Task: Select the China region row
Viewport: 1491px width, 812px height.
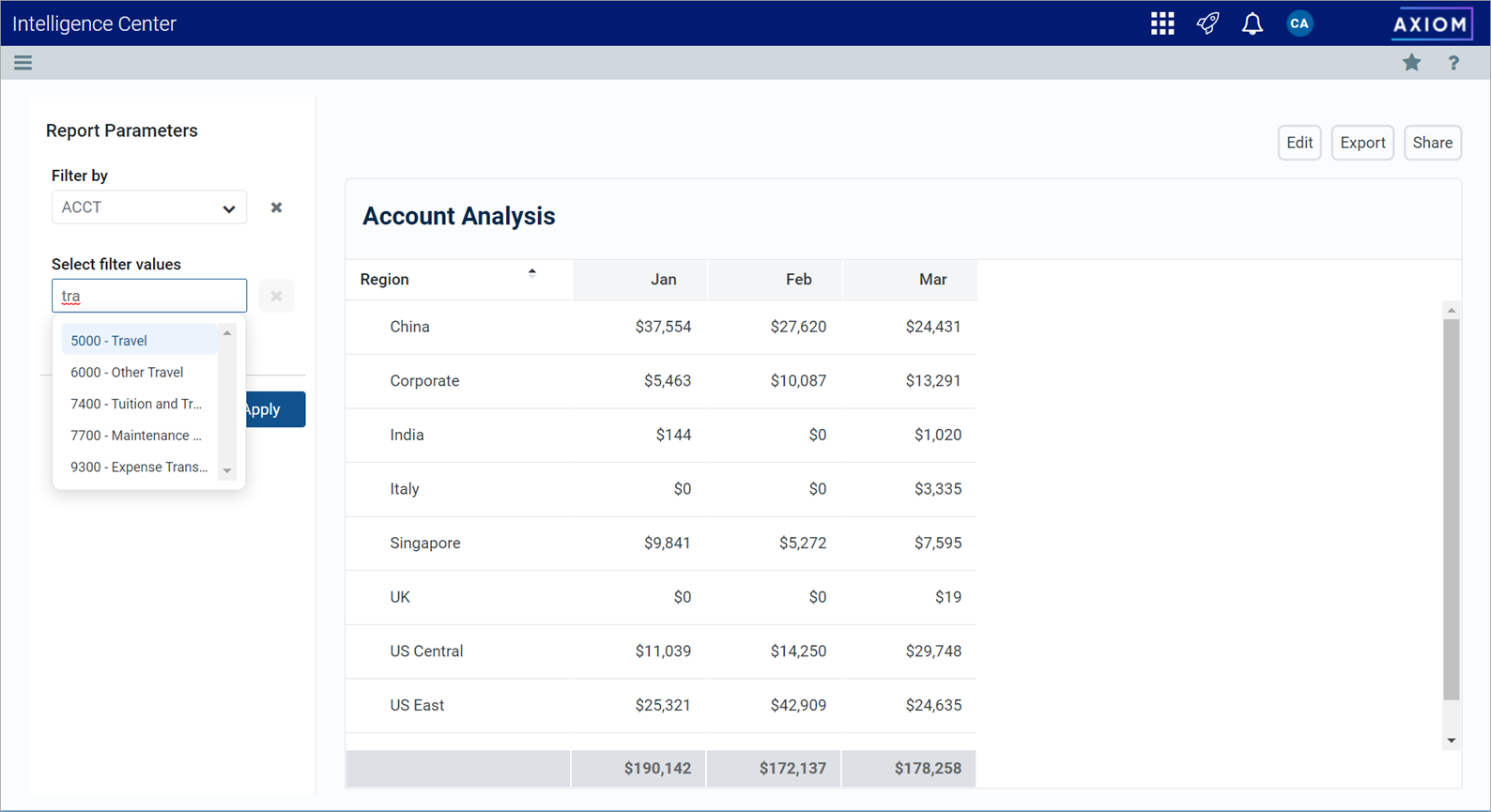Action: tap(661, 327)
